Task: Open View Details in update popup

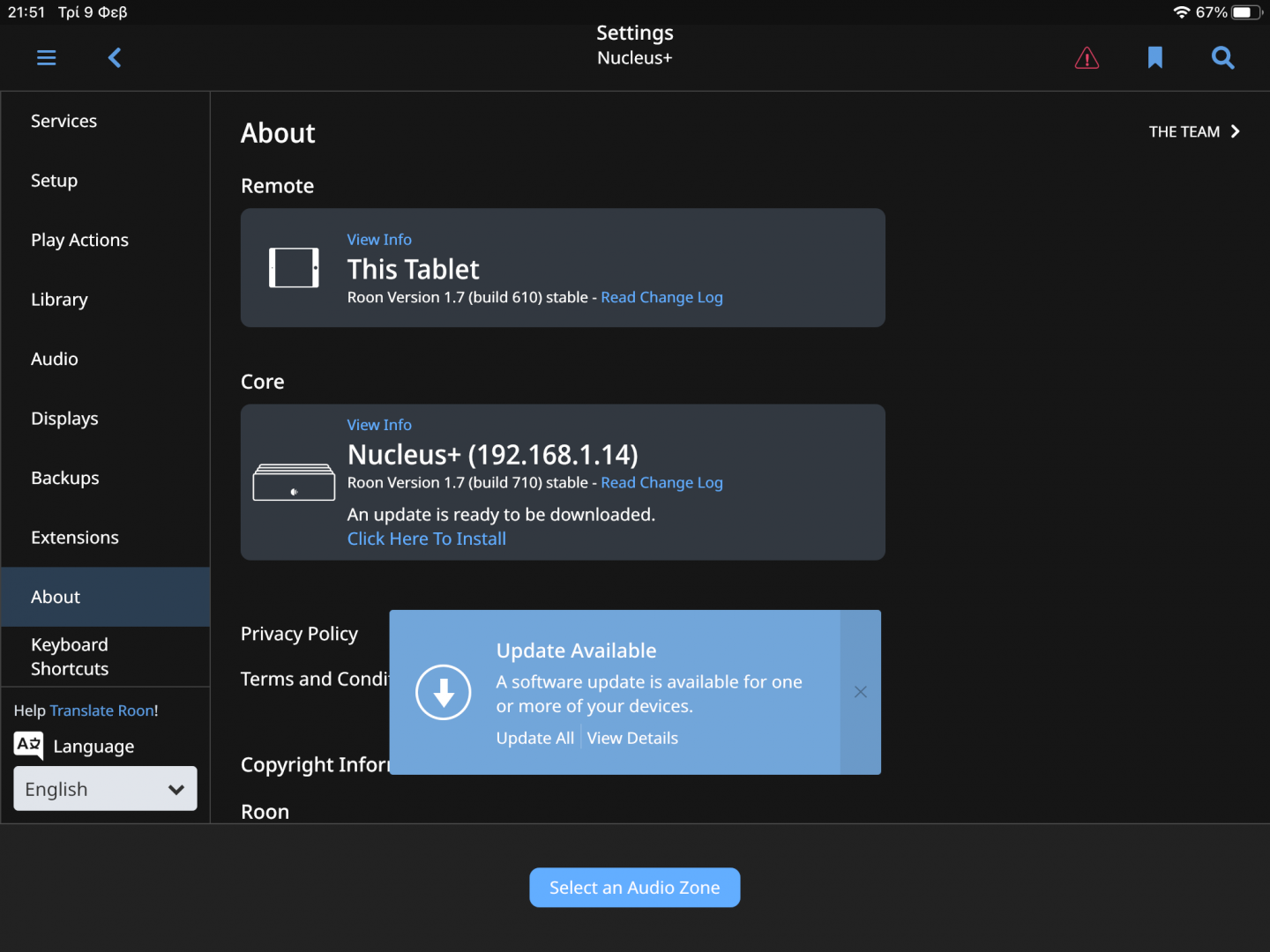Action: click(632, 739)
